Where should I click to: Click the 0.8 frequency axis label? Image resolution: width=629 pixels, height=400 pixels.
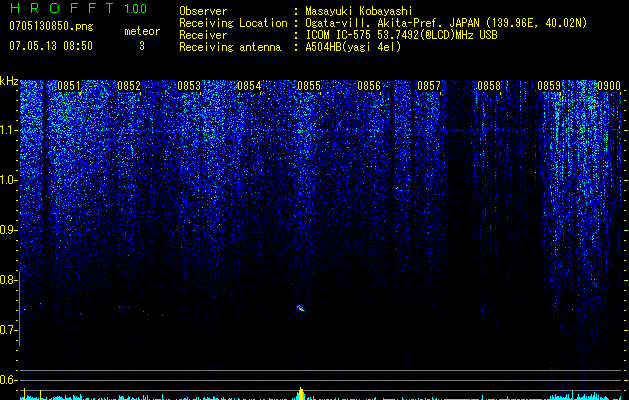pos(8,280)
